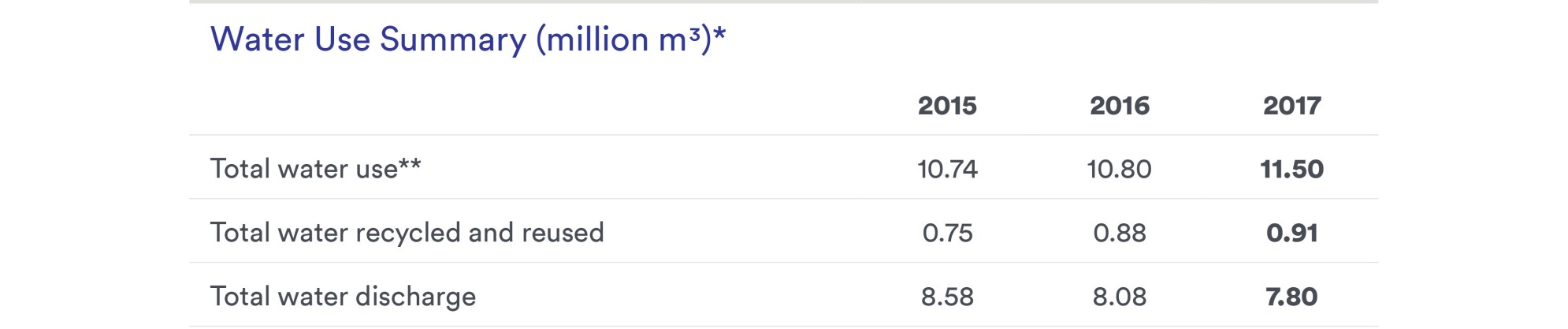Click the 'Water Use Summary' table title
Screen dimensions: 1568x329
click(x=368, y=39)
